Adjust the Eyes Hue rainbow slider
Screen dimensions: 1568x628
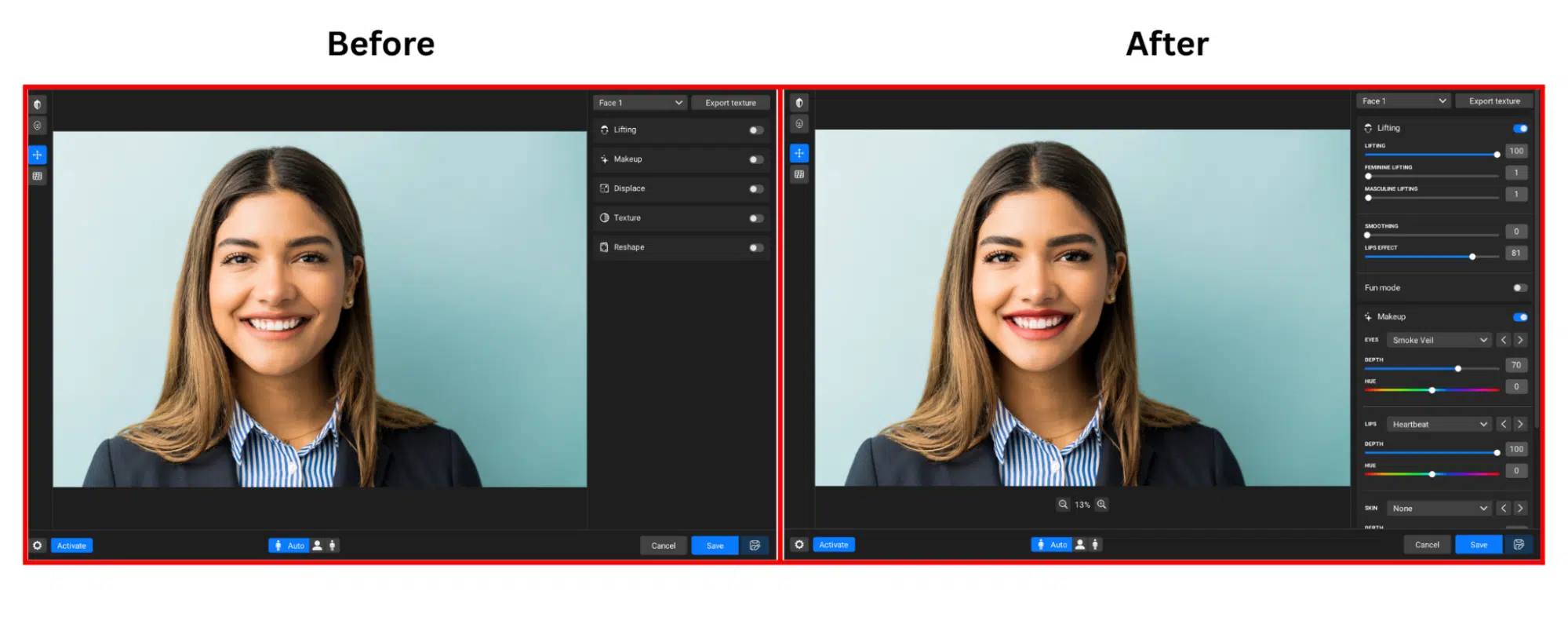point(1432,390)
